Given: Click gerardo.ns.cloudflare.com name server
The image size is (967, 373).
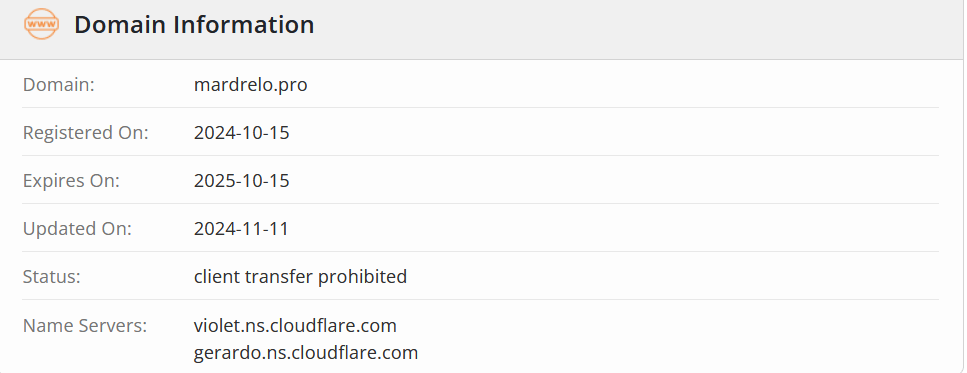Looking at the screenshot, I should click(306, 353).
